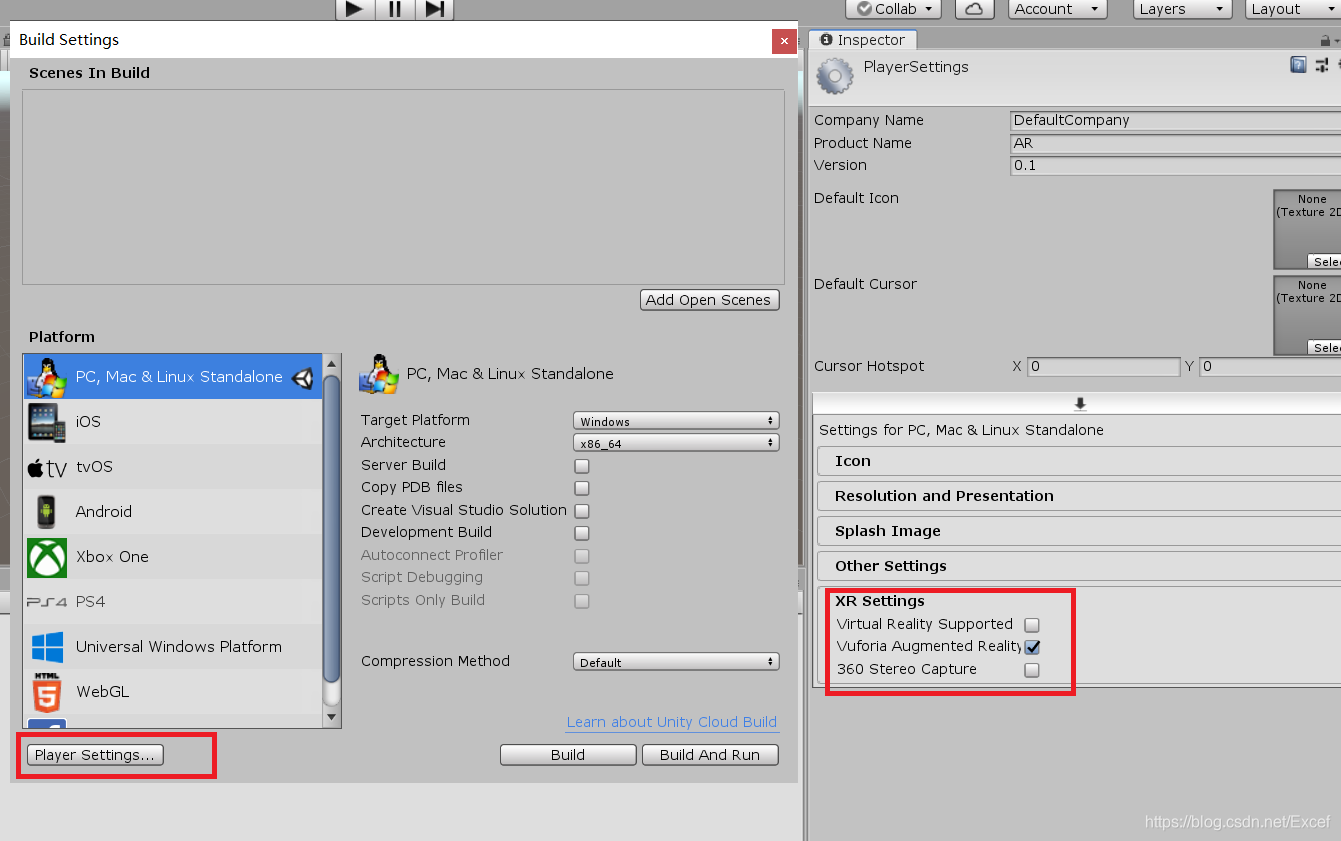Image resolution: width=1341 pixels, height=841 pixels.
Task: Expand Resolution and Presentation section
Action: pyautogui.click(x=1079, y=496)
